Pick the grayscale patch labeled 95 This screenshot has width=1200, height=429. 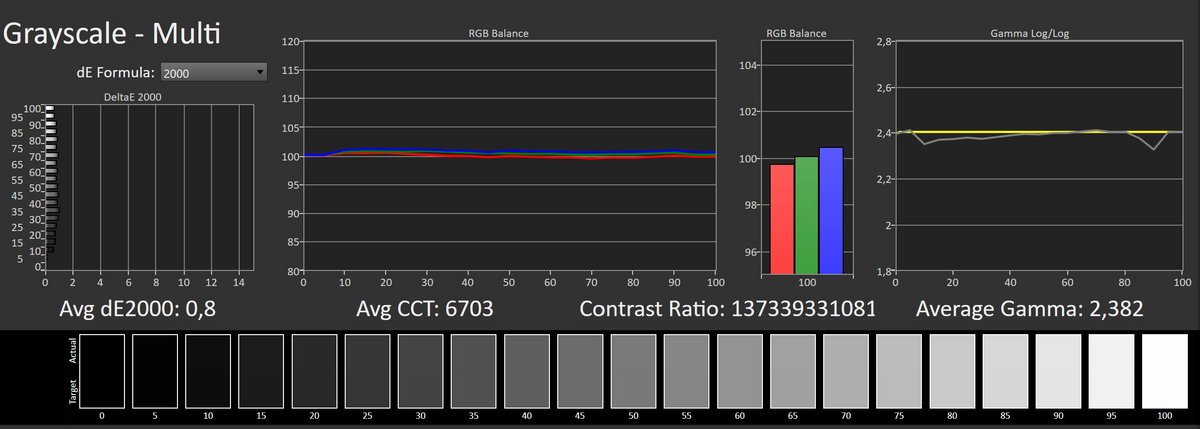pyautogui.click(x=1112, y=369)
